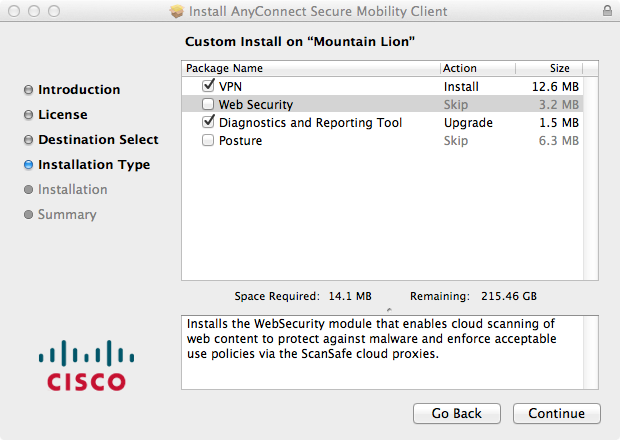Select the Diagnostics and Reporting Tool row
The image size is (620, 440).
382,122
